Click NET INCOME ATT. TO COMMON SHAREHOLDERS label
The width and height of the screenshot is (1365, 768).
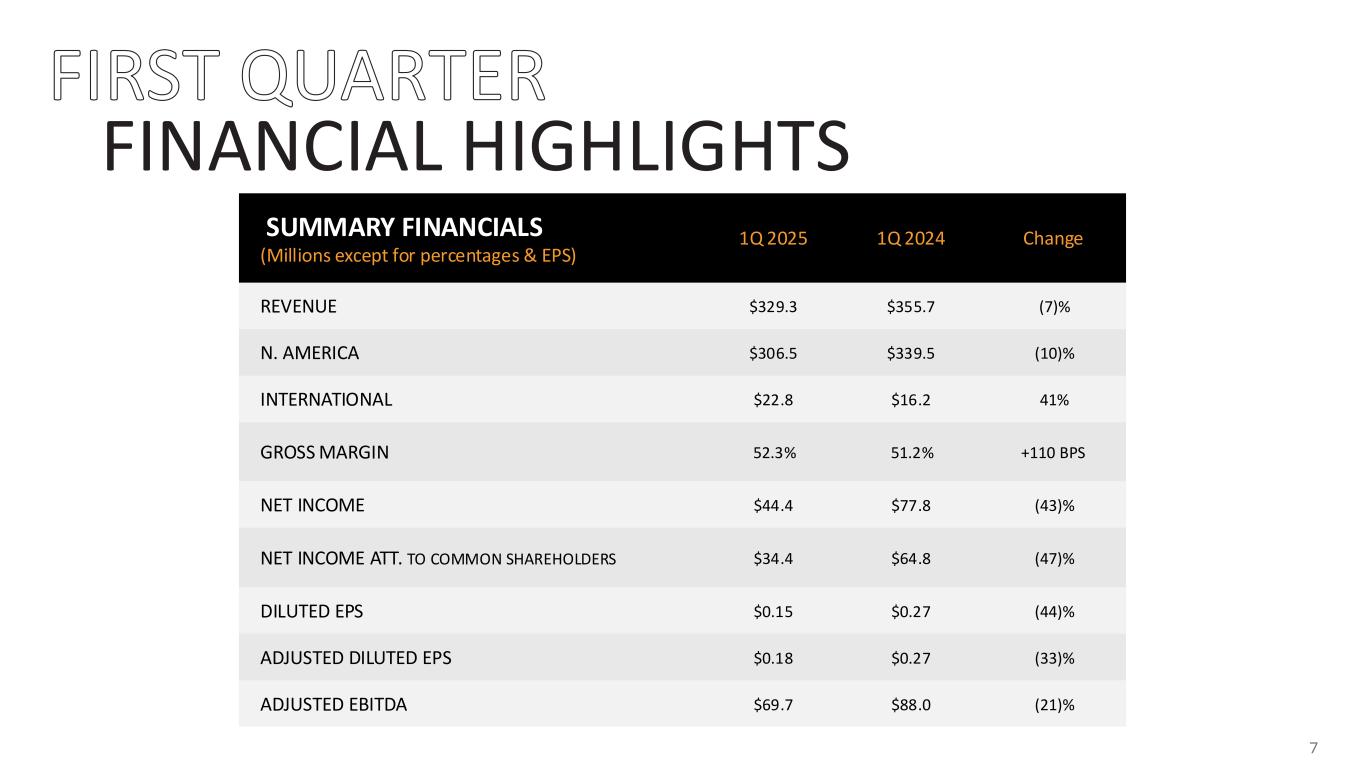[x=437, y=558]
